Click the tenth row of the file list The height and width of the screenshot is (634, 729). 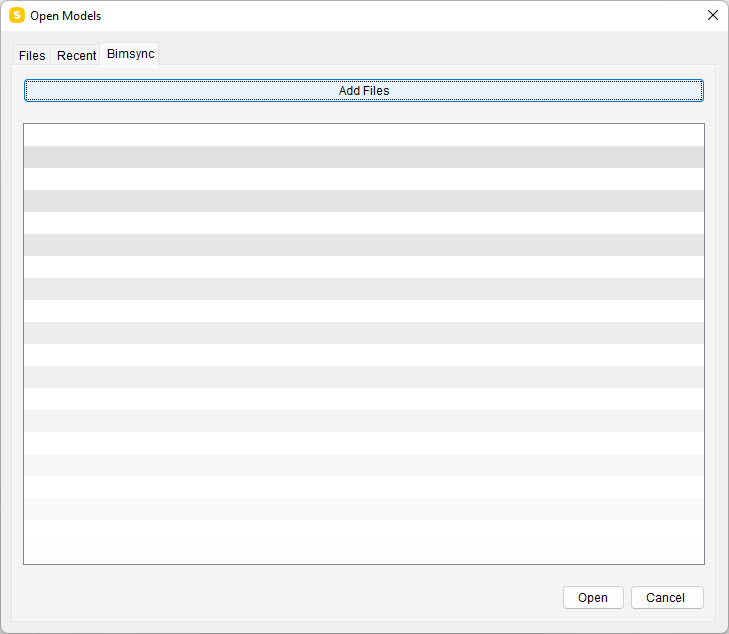[364, 333]
